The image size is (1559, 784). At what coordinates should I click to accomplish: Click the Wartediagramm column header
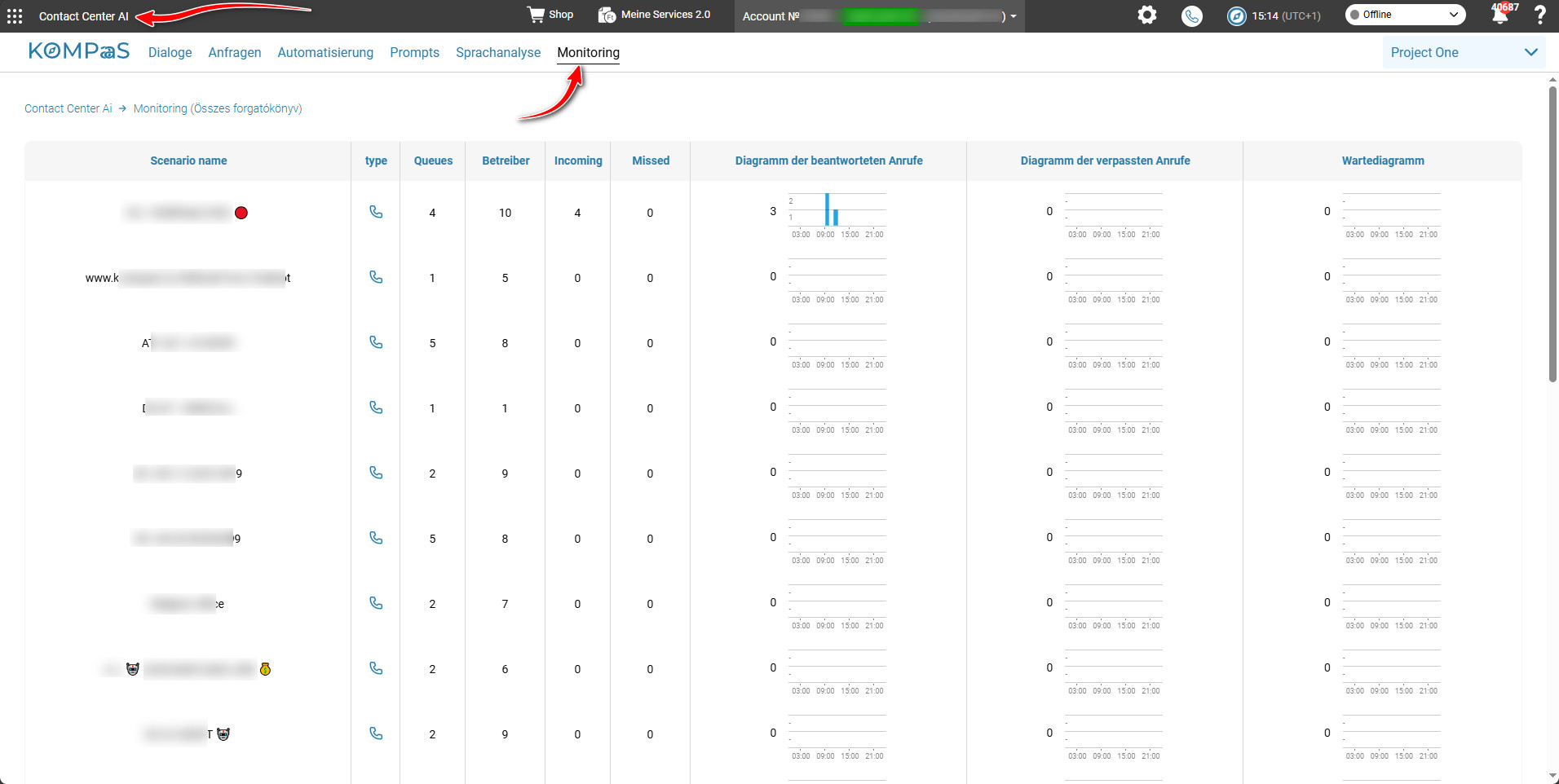(x=1383, y=161)
